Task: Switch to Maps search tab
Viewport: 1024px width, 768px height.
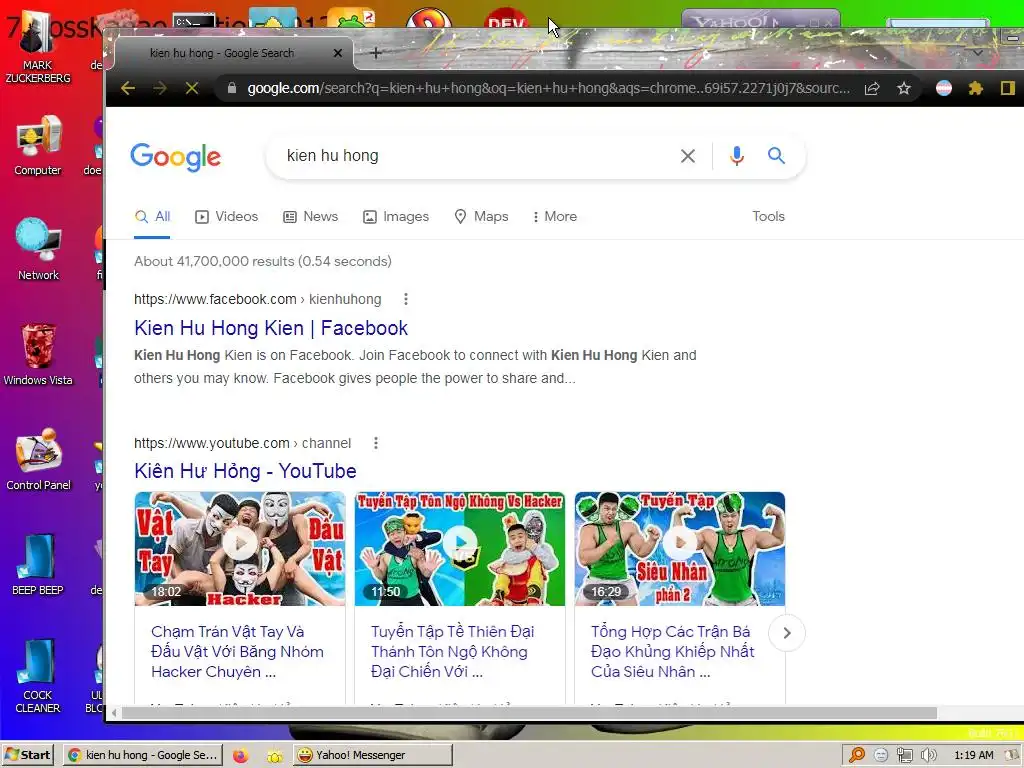Action: pos(481,217)
